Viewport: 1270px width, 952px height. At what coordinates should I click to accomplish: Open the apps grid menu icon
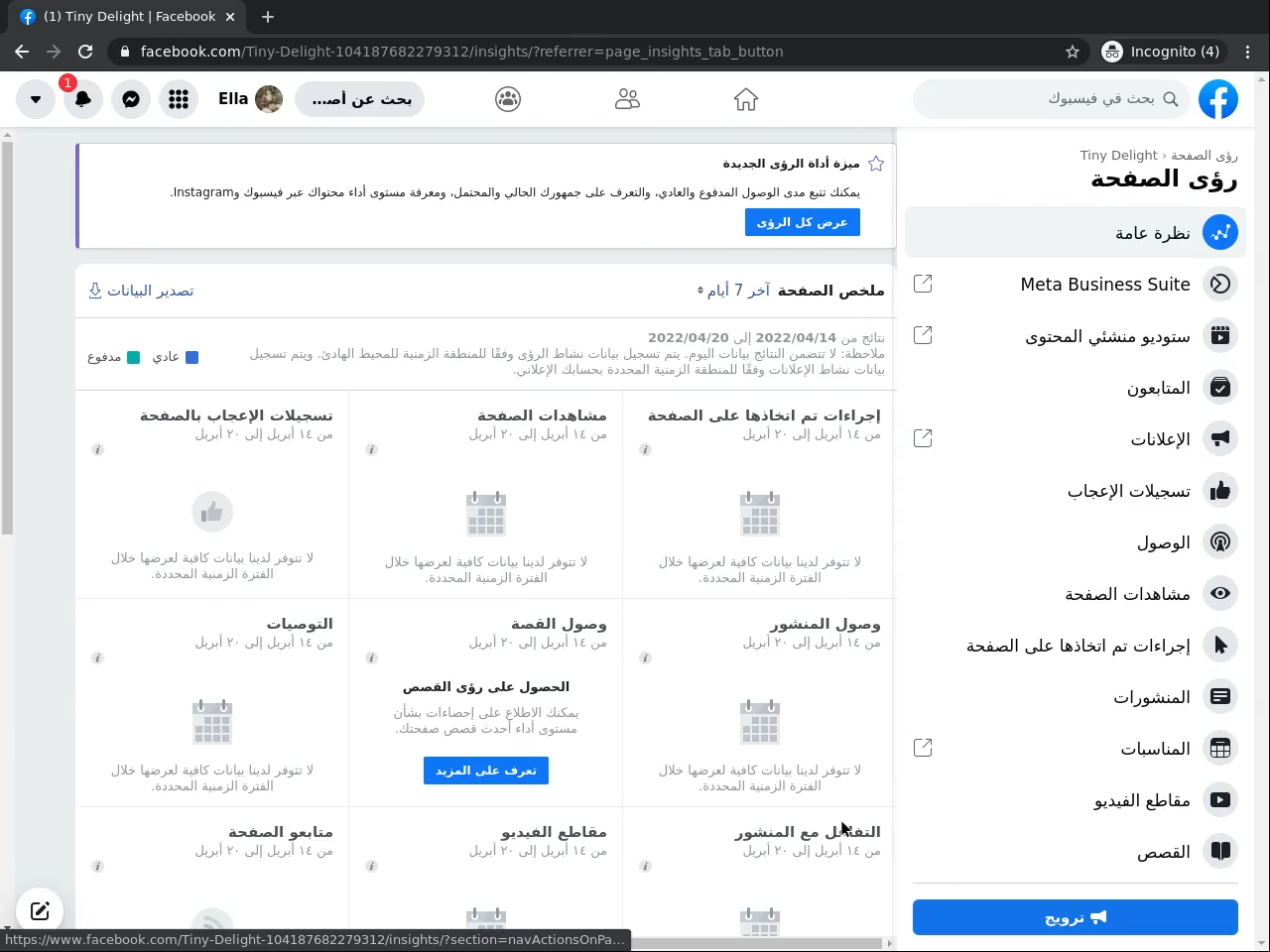179,99
